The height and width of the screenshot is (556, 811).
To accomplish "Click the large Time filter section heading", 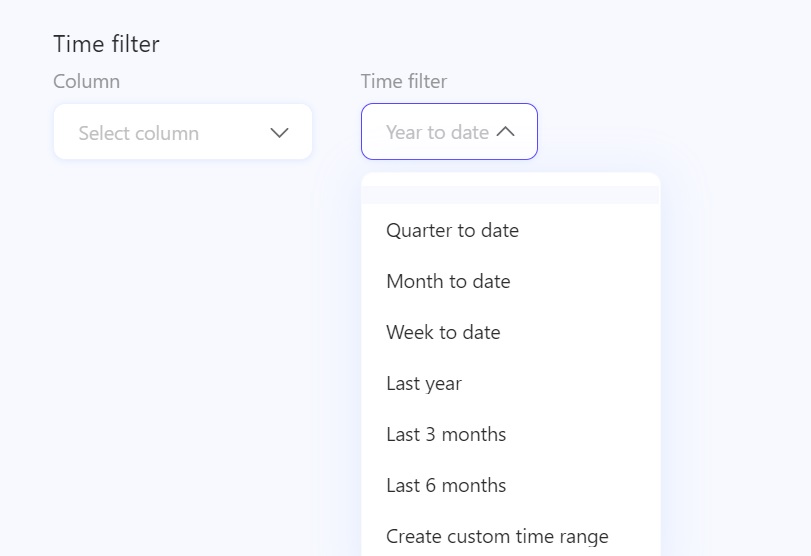I will [106, 44].
